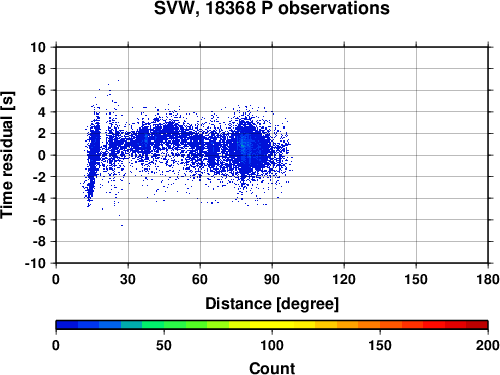The width and height of the screenshot is (500, 375).
Task: Click the title 'SVW, 18368 P observations'
Action: click(x=272, y=8)
